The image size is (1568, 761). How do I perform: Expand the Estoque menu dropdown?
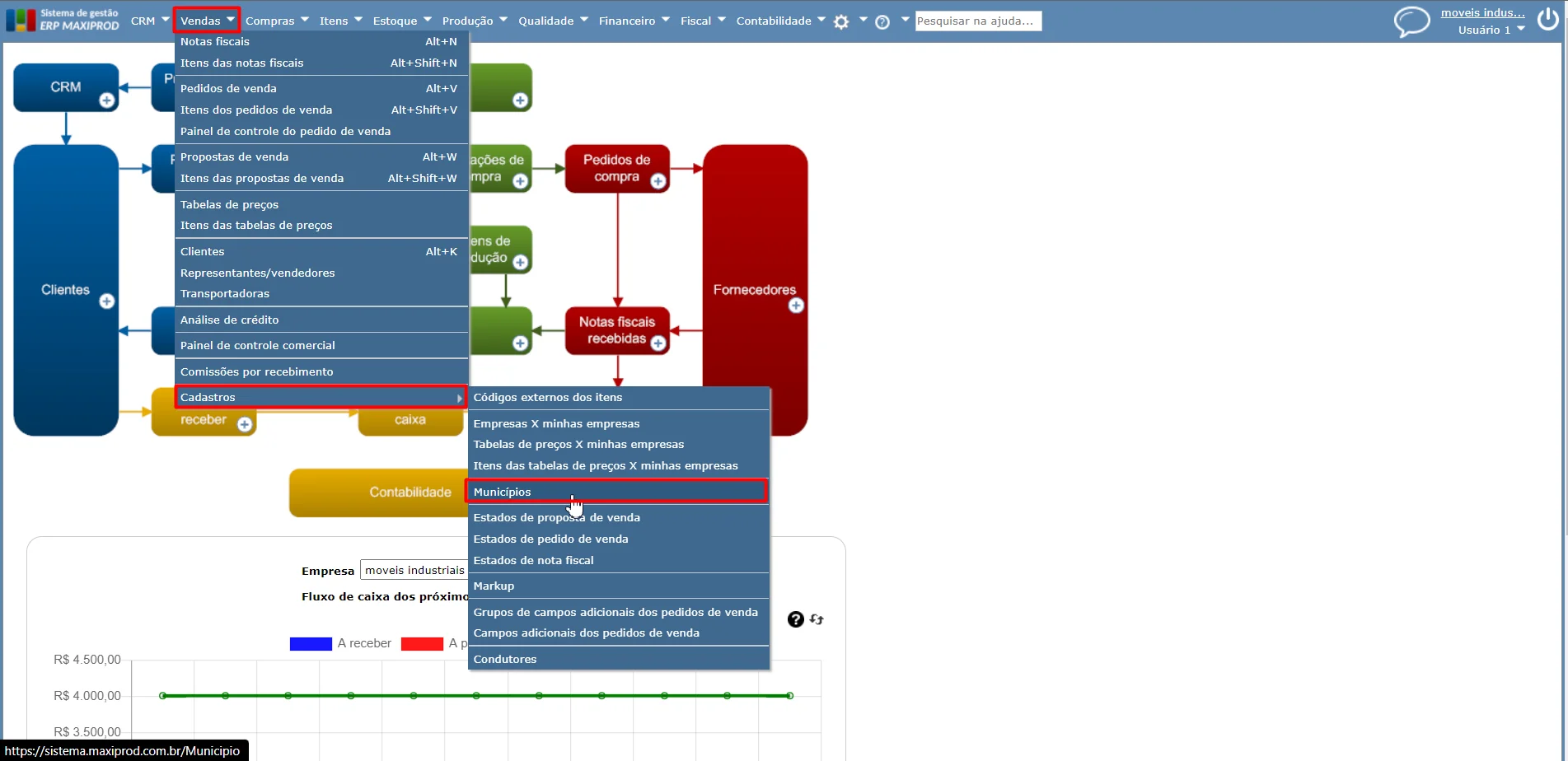tap(402, 21)
